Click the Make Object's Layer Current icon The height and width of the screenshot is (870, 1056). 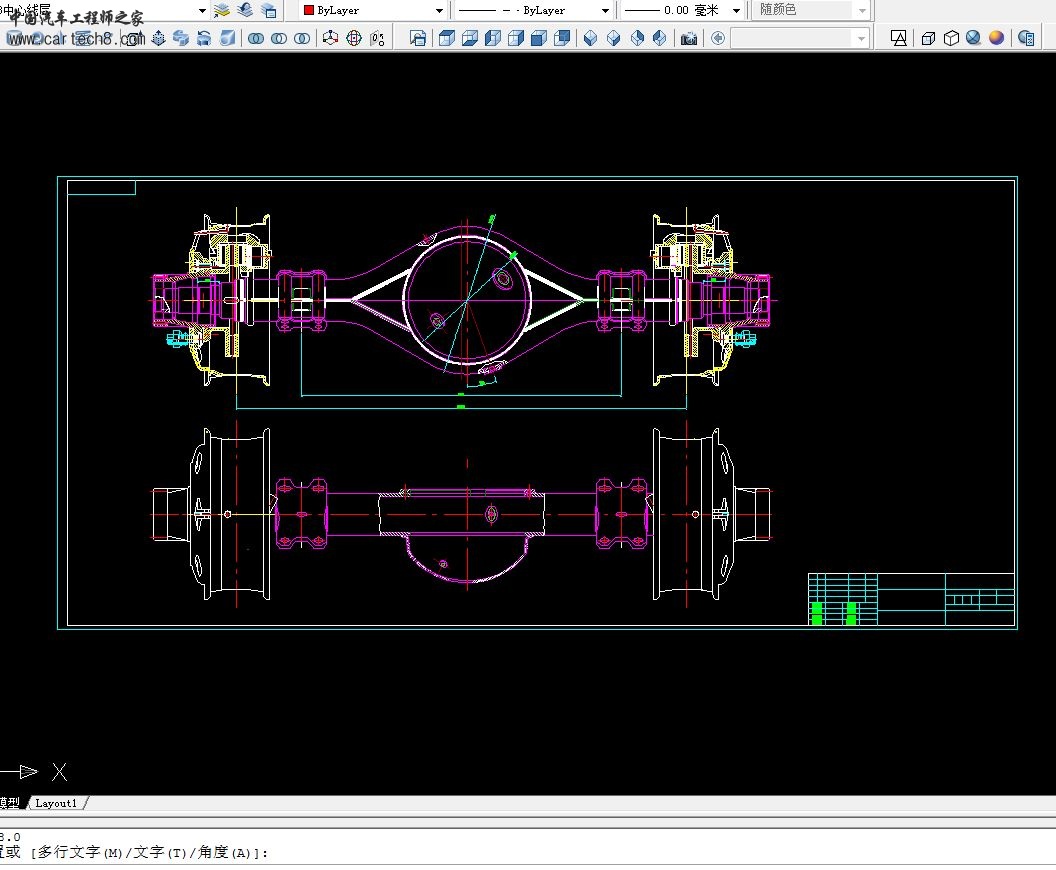pos(222,10)
